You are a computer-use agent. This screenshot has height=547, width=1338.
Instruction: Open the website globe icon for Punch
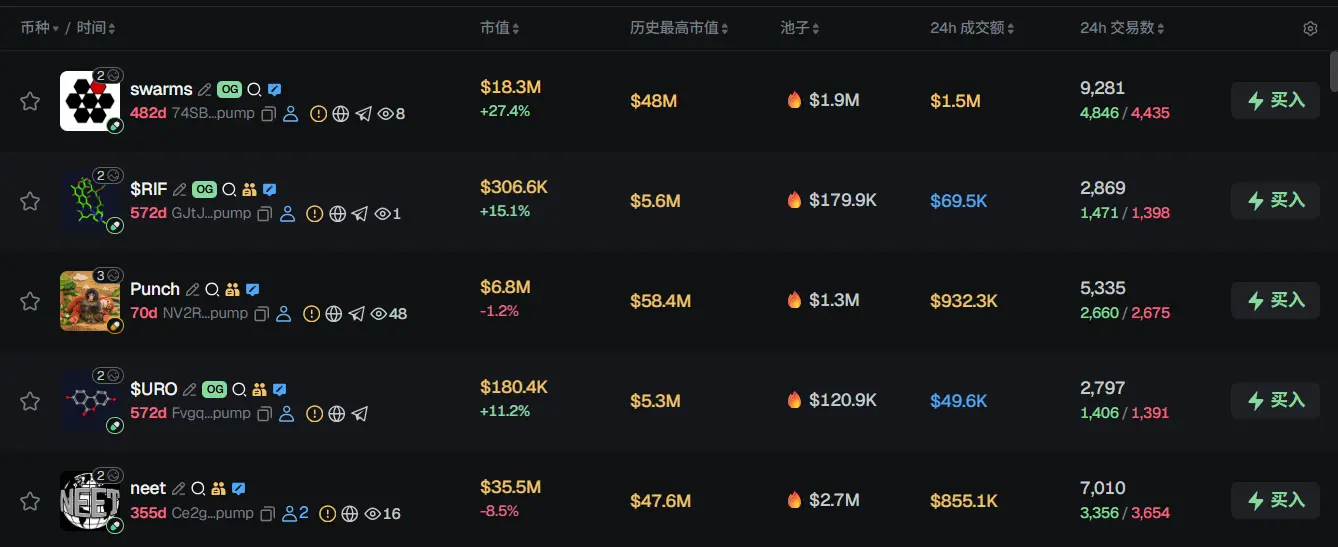point(334,314)
